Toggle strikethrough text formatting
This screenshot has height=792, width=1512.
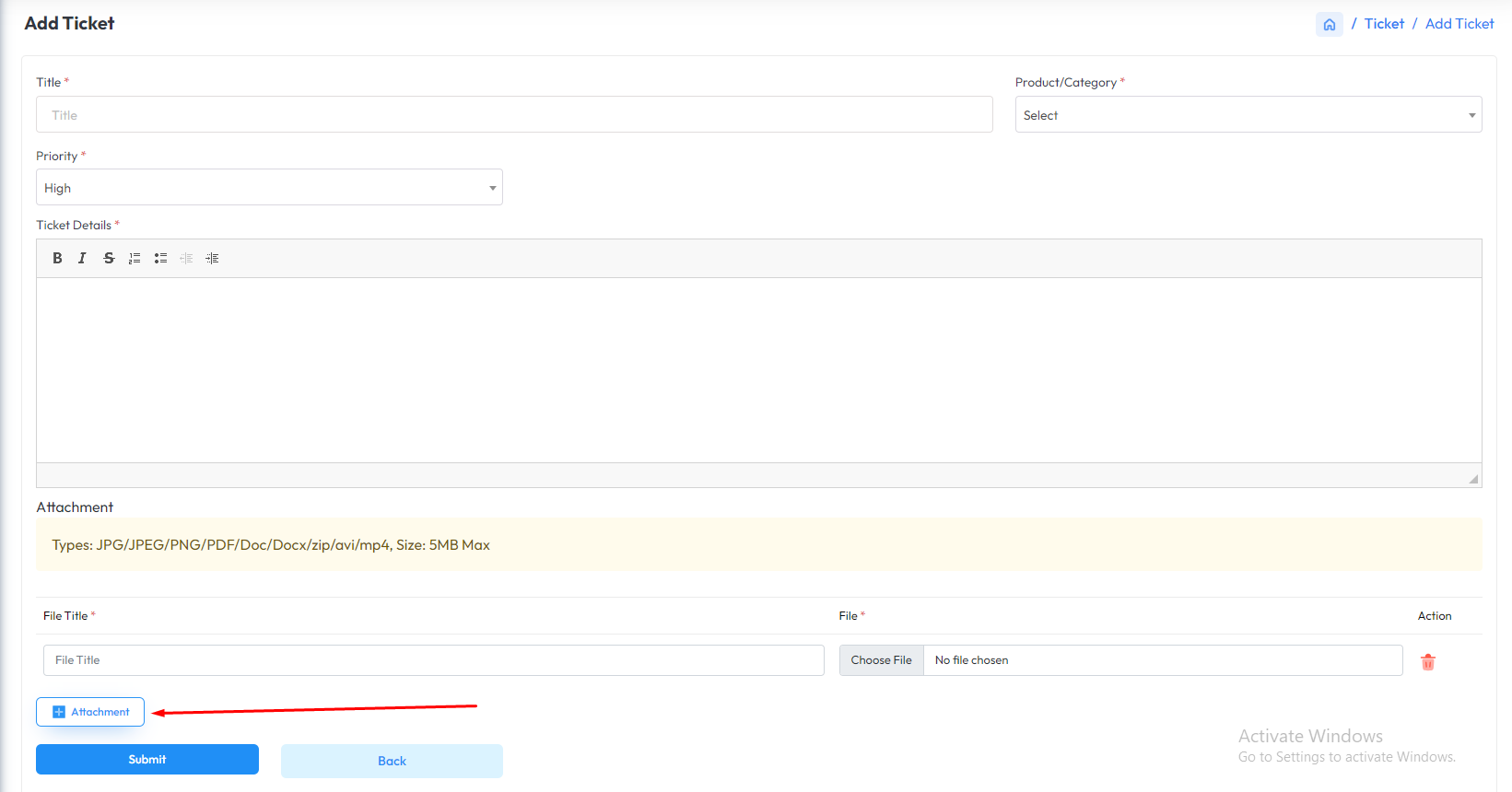[109, 259]
